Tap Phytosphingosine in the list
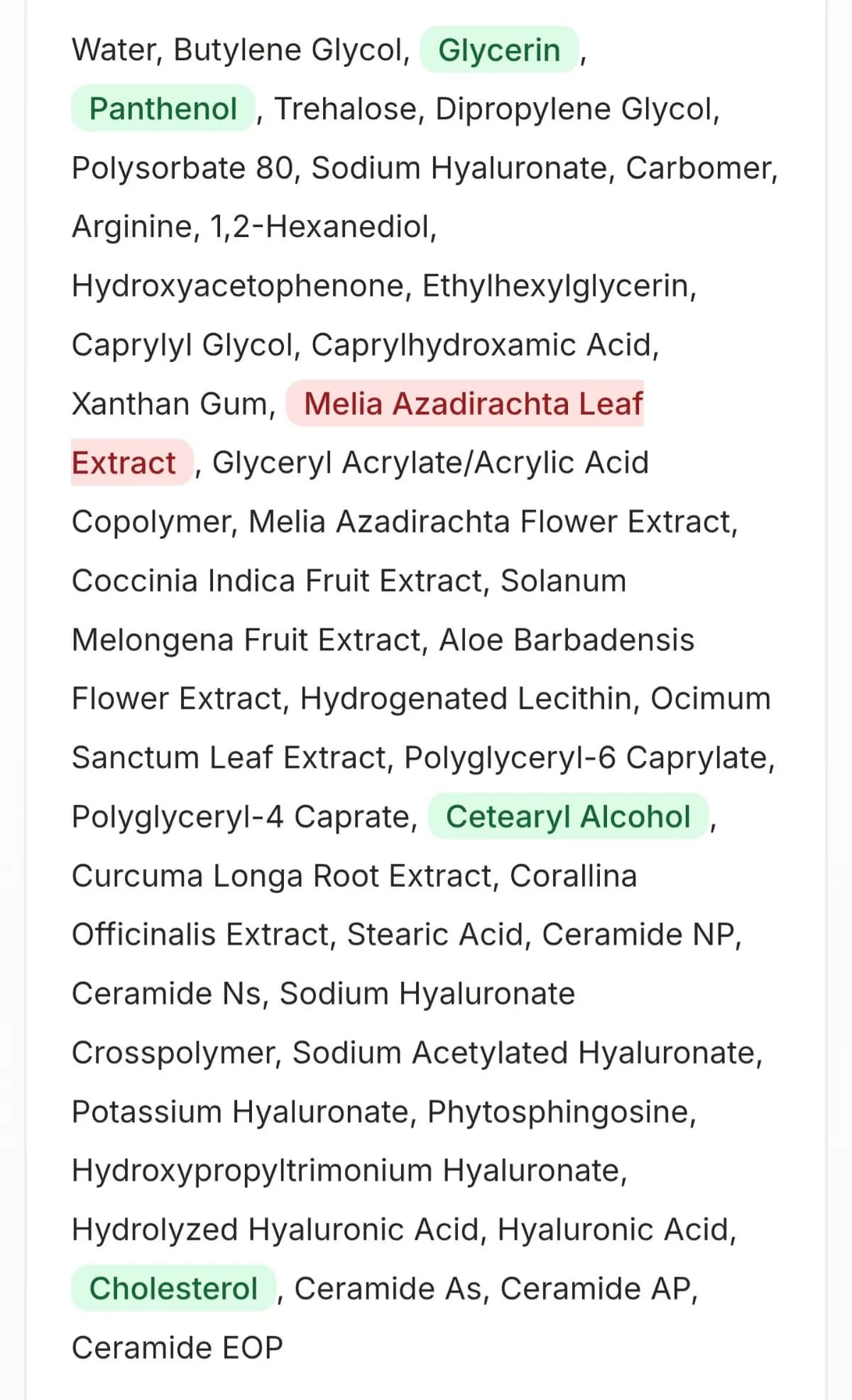The width and height of the screenshot is (852, 1400). pyautogui.click(x=560, y=1112)
